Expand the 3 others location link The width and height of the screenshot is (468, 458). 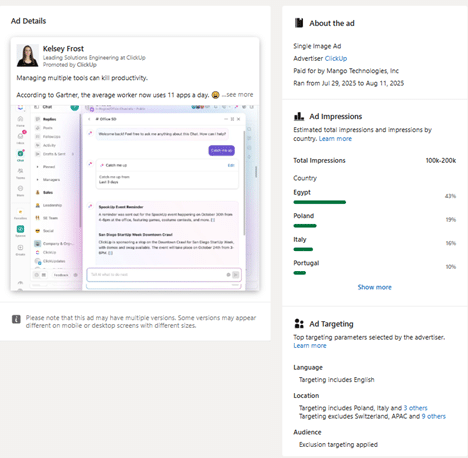(415, 408)
